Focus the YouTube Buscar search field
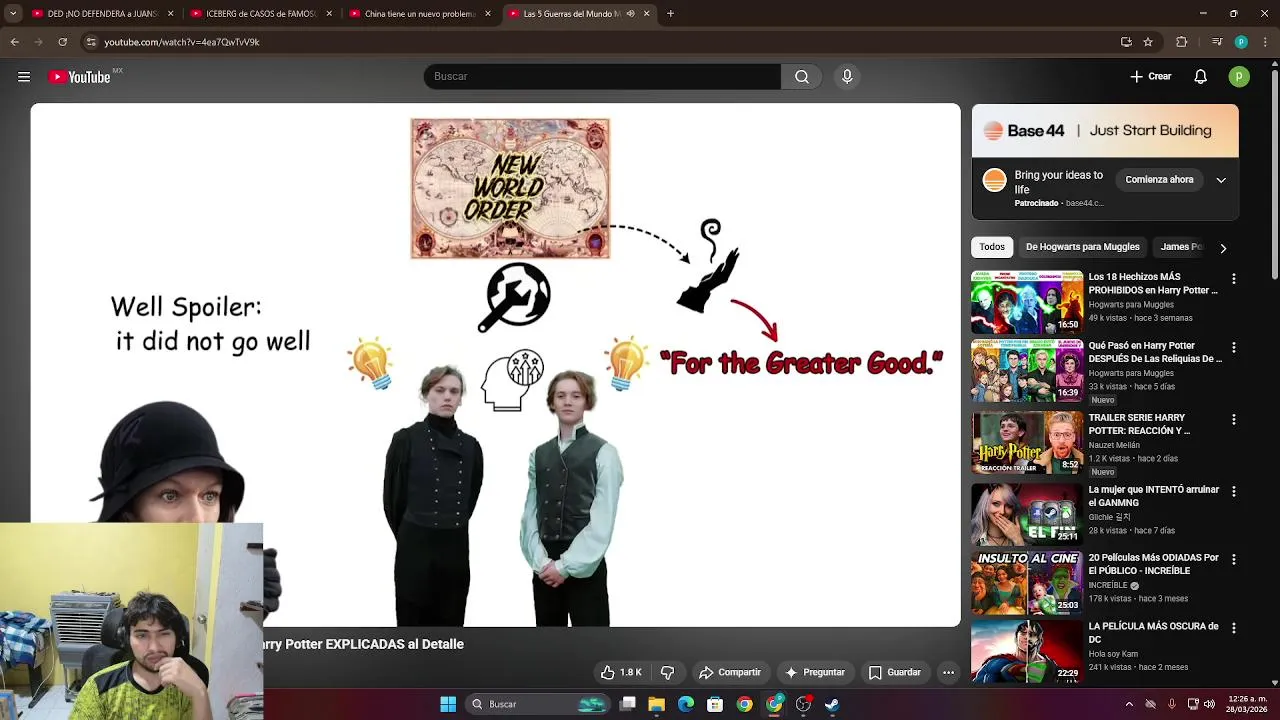Viewport: 1280px width, 720px height. click(x=602, y=77)
